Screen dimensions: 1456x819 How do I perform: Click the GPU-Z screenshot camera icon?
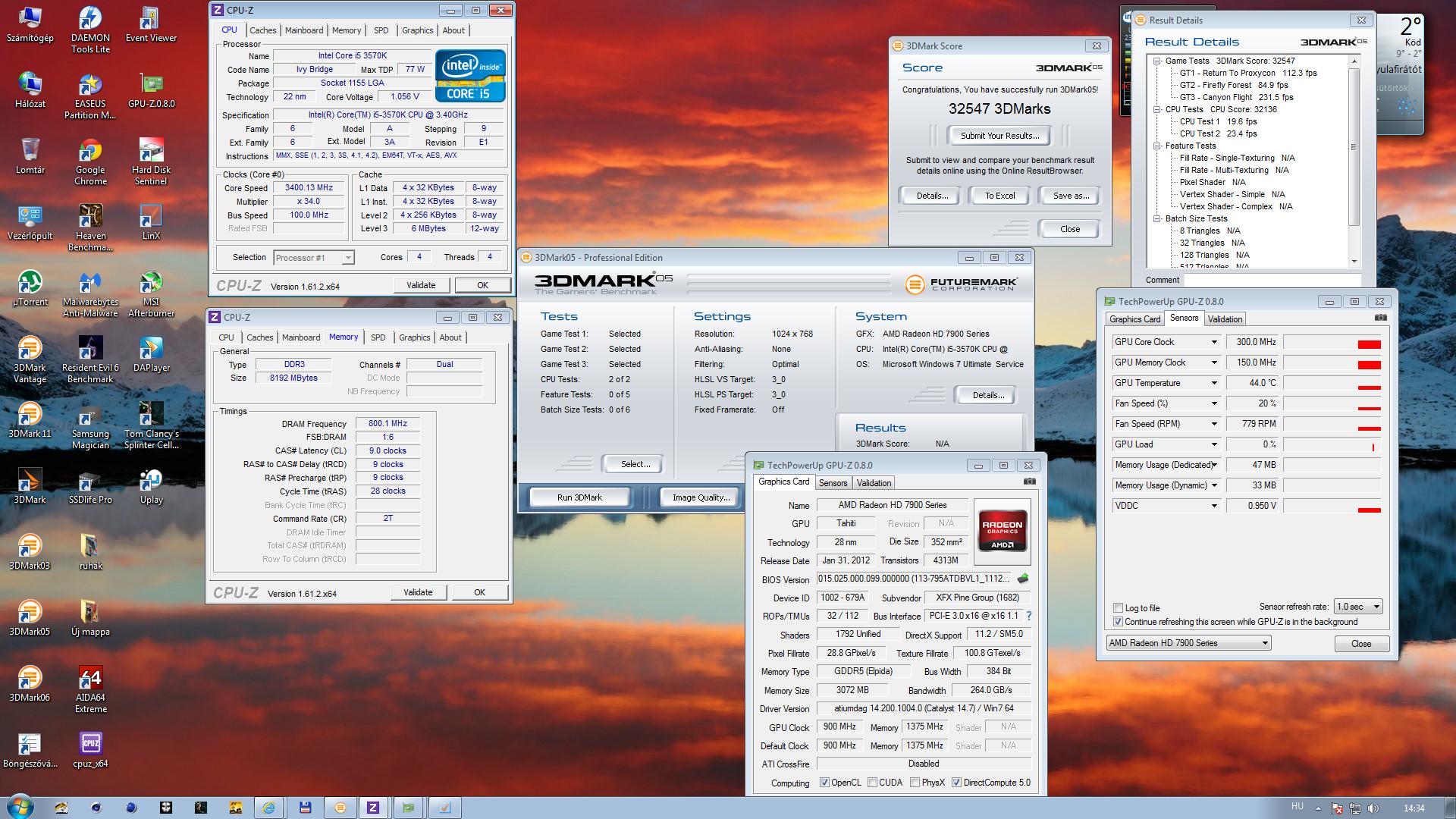(1029, 482)
